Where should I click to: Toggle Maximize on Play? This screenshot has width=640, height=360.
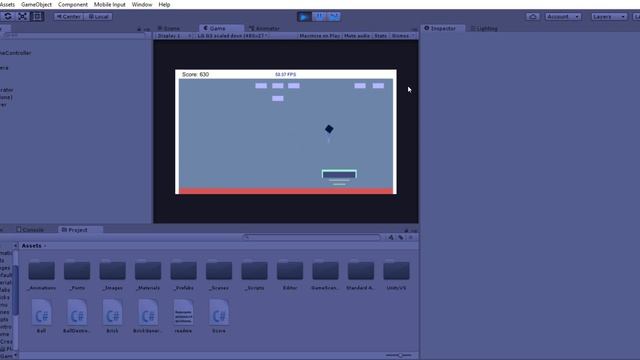pyautogui.click(x=320, y=36)
